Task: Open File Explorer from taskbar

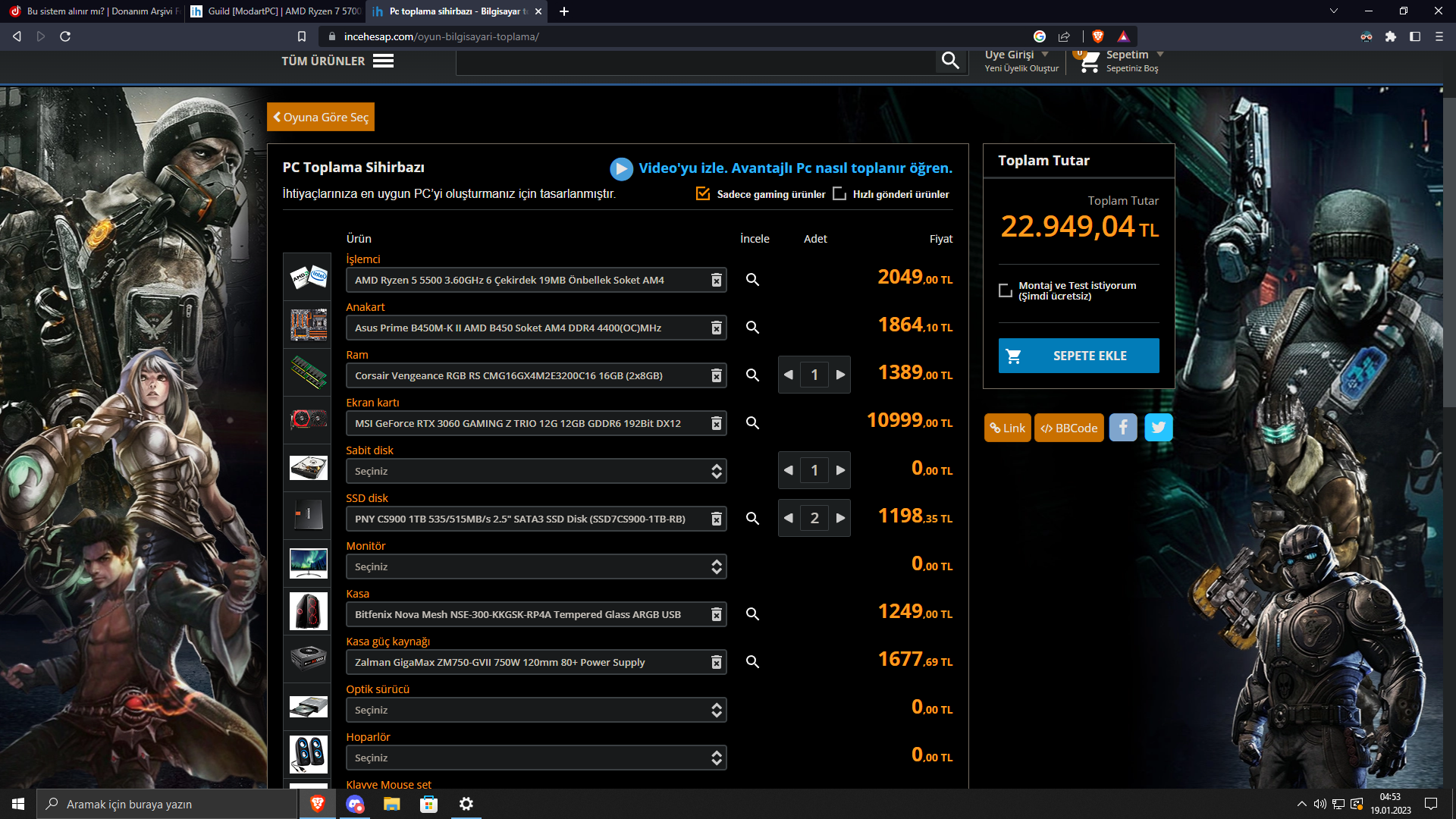Action: [x=392, y=804]
